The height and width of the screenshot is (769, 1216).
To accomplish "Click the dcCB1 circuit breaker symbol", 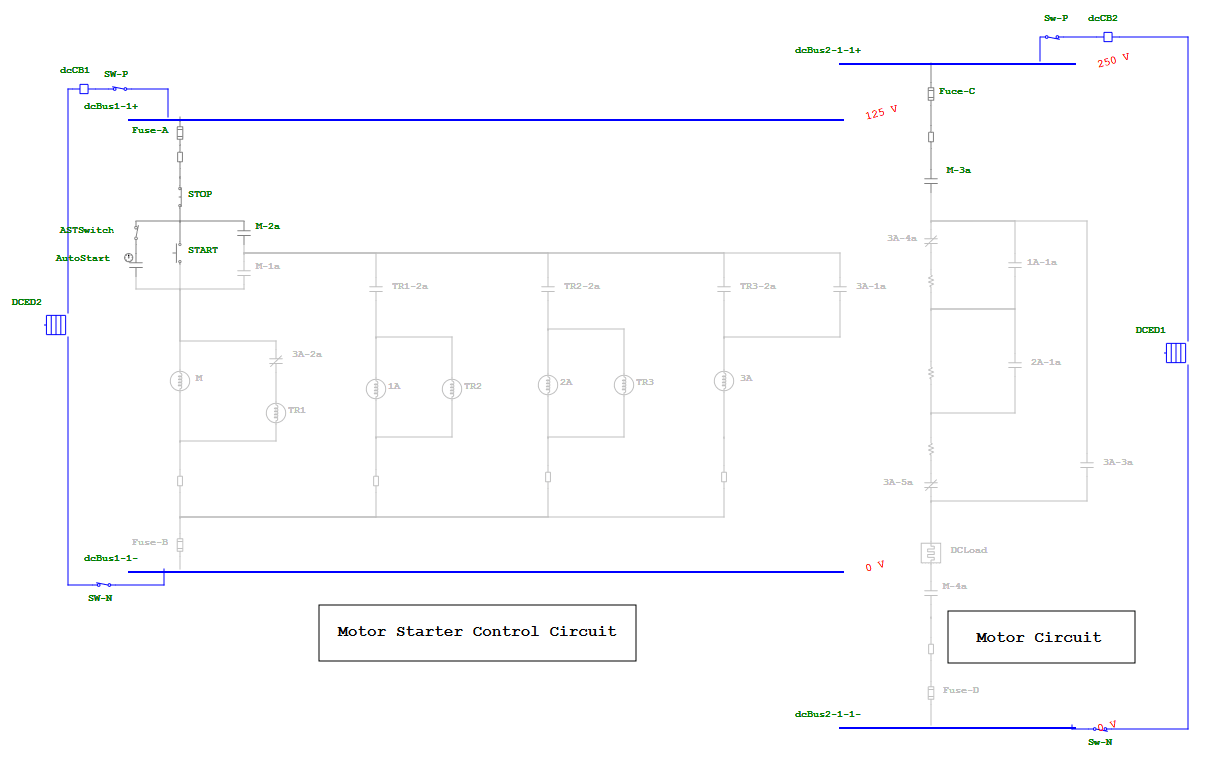I will point(82,89).
